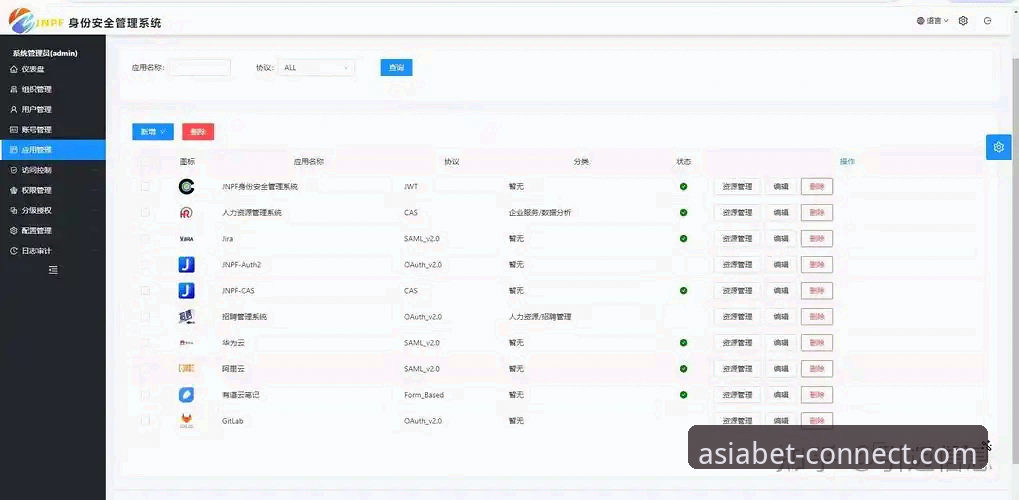Click the globe language icon

920,21
